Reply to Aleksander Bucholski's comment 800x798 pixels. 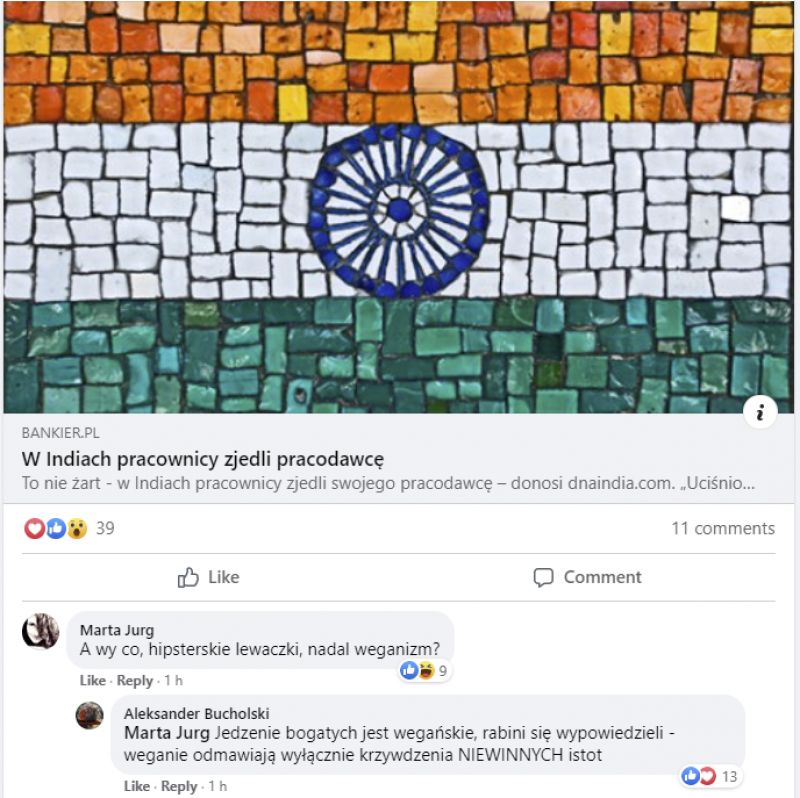[x=179, y=786]
